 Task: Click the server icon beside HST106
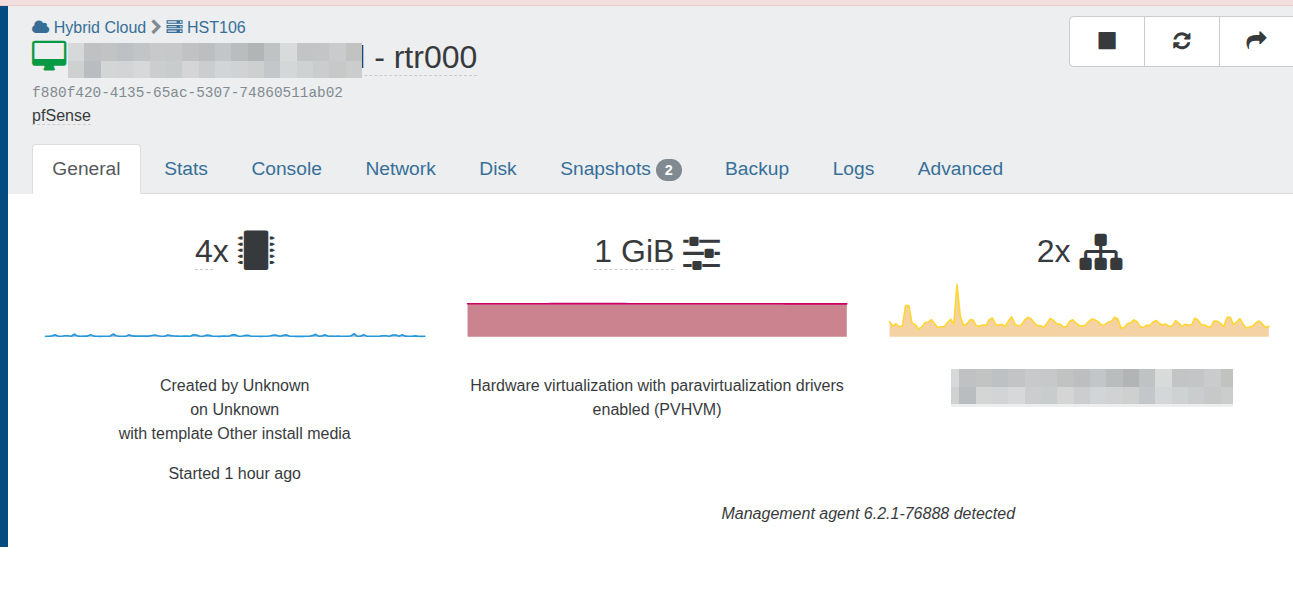[174, 27]
